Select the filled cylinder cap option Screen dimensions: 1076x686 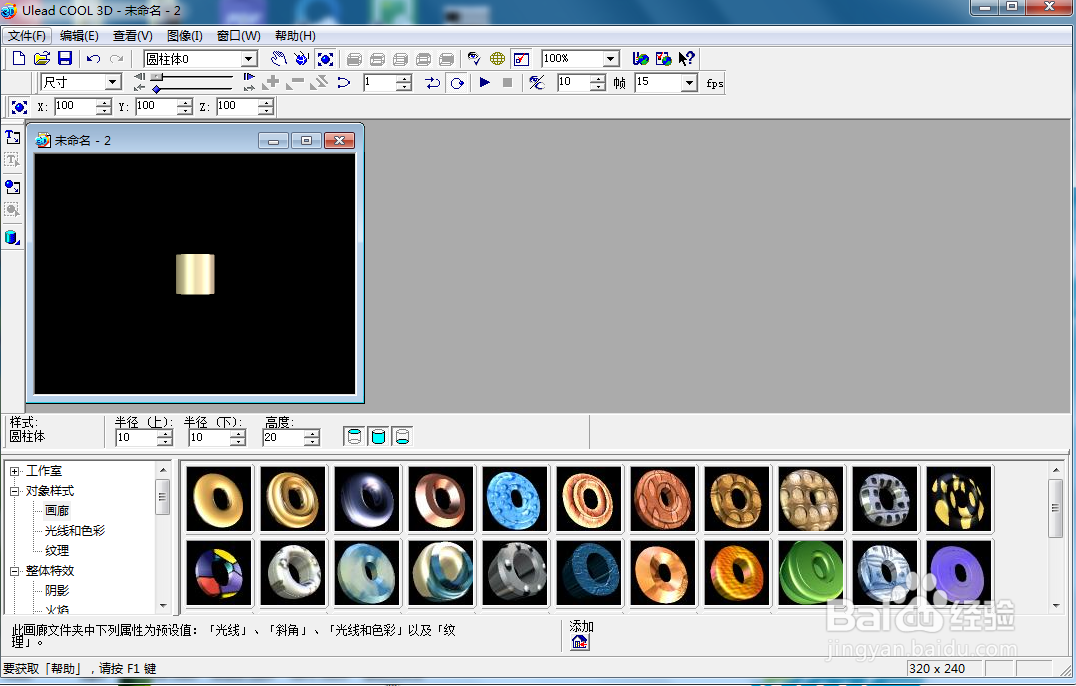(x=378, y=436)
